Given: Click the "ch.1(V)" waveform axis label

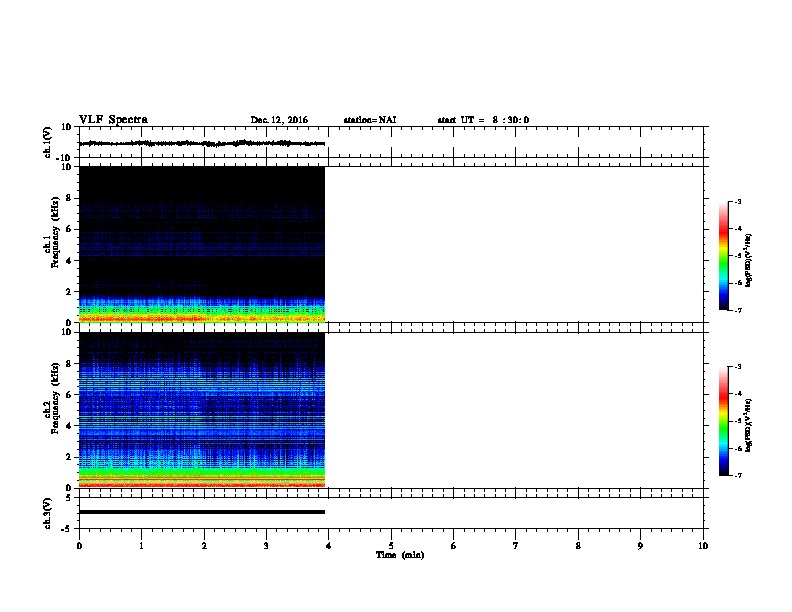Looking at the screenshot, I should [x=47, y=142].
